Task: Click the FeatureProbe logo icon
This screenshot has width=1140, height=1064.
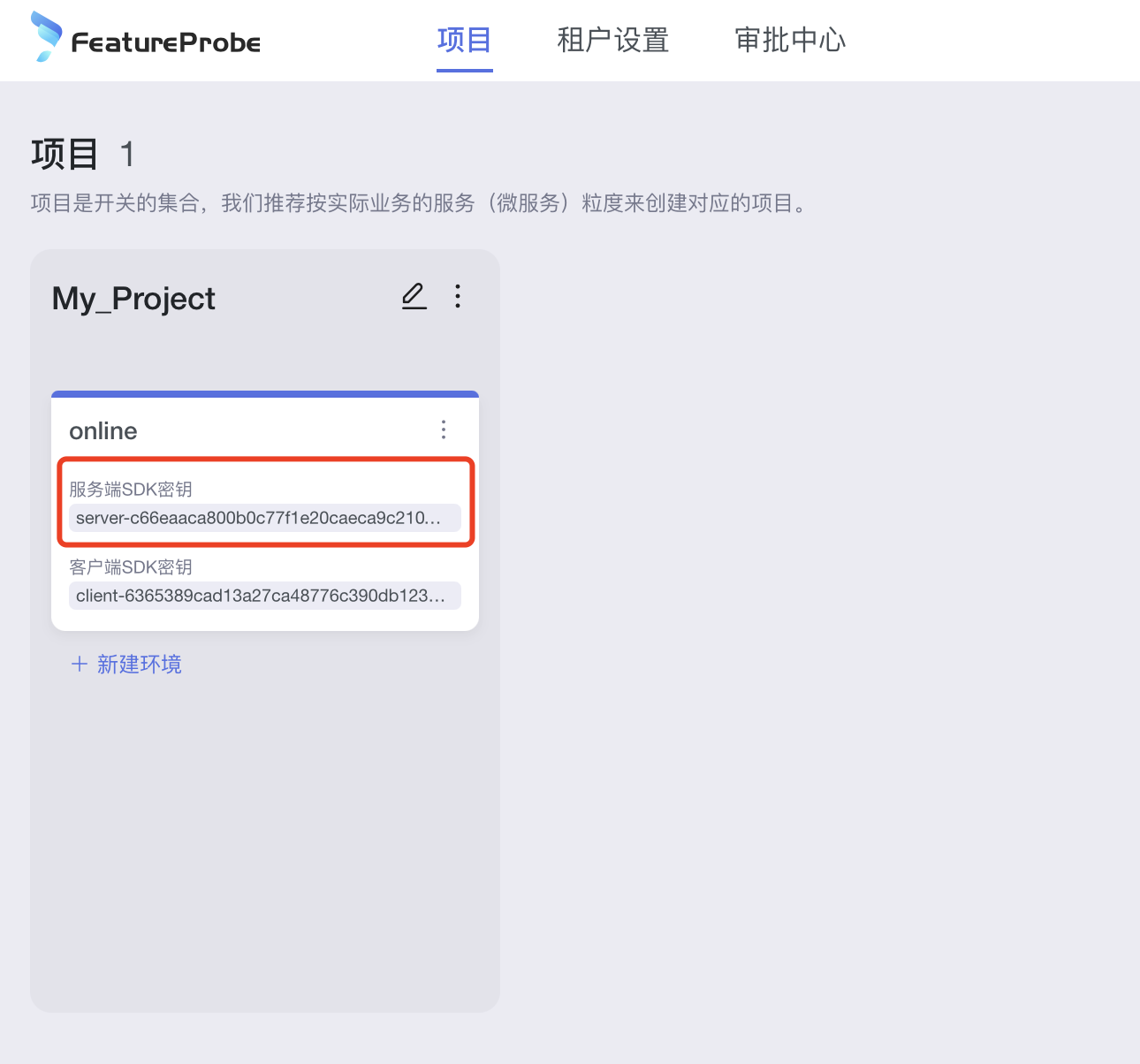Action: pyautogui.click(x=46, y=37)
